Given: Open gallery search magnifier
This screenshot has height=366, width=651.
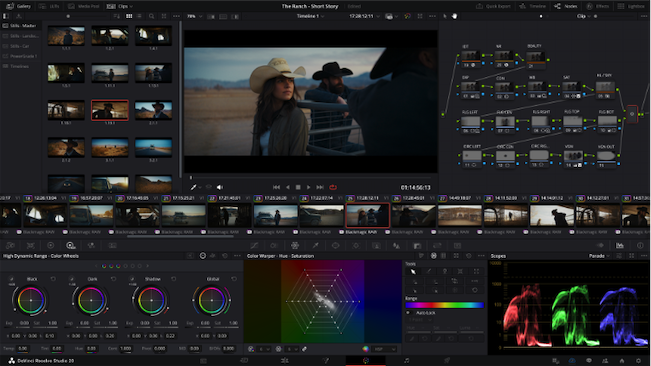Looking at the screenshot, I should point(152,16).
